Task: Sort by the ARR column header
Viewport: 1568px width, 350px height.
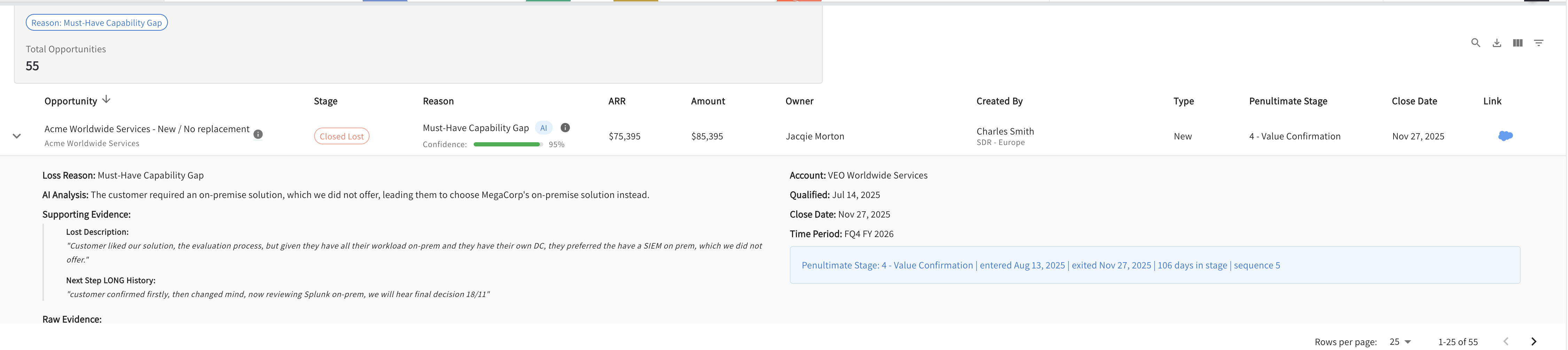Action: pyautogui.click(x=616, y=101)
